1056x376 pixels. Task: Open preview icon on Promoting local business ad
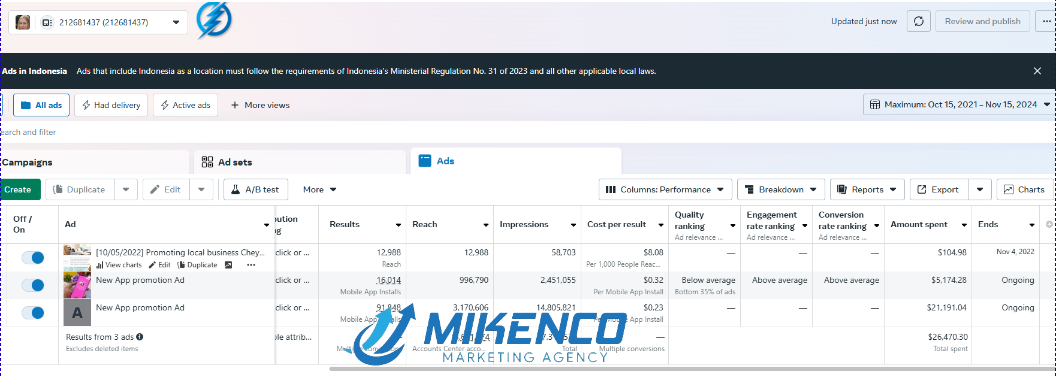coord(229,265)
